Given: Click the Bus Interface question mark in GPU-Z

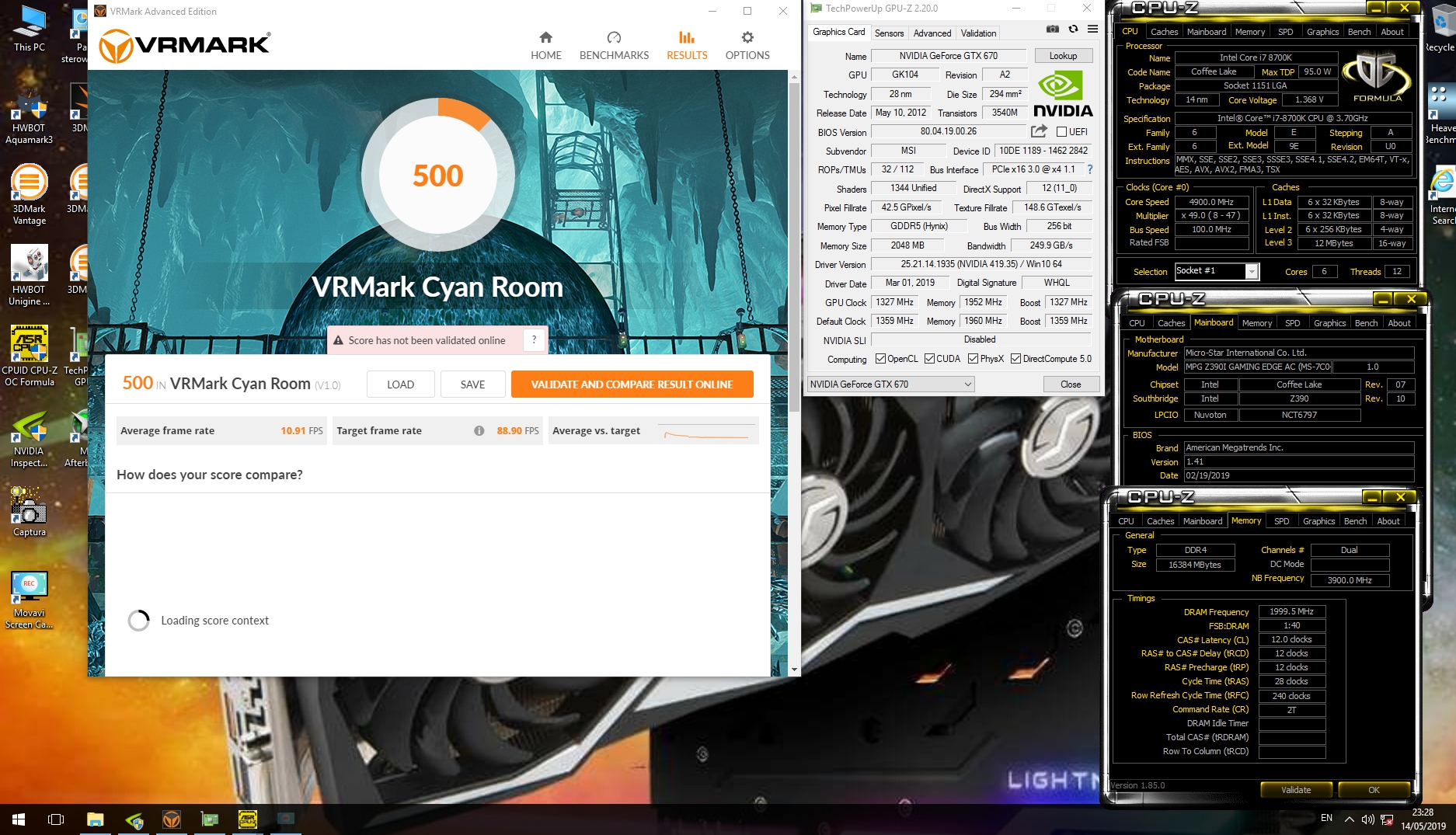Looking at the screenshot, I should [1089, 169].
